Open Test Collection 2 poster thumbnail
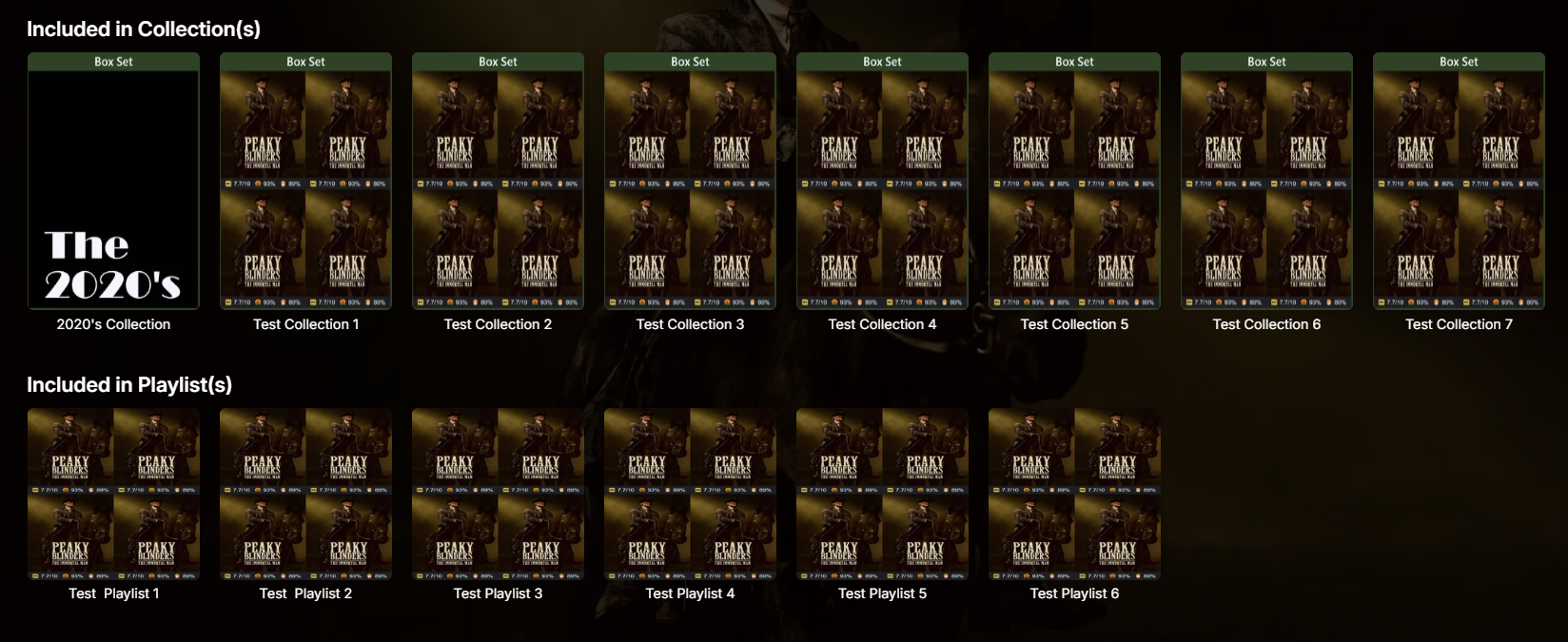1568x642 pixels. click(498, 181)
